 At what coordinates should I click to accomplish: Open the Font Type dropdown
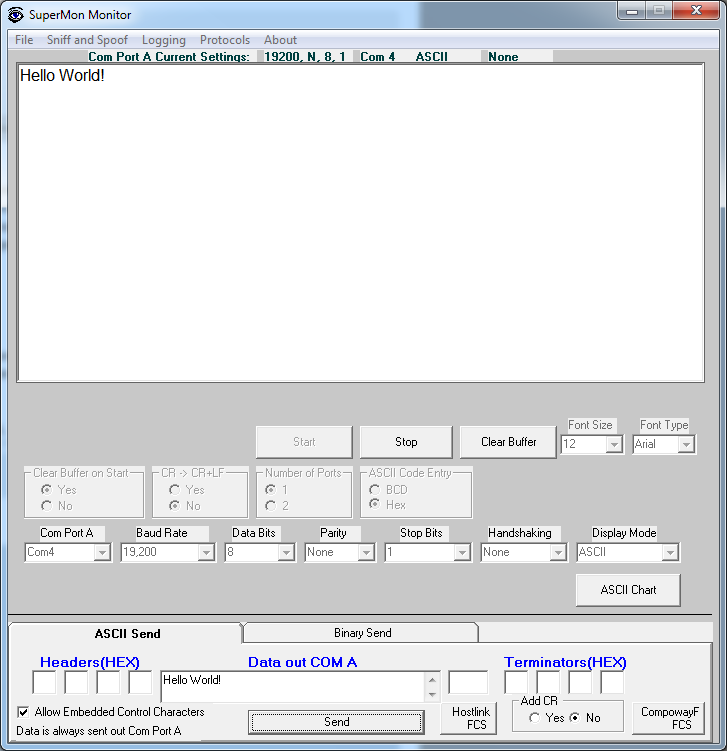click(686, 444)
